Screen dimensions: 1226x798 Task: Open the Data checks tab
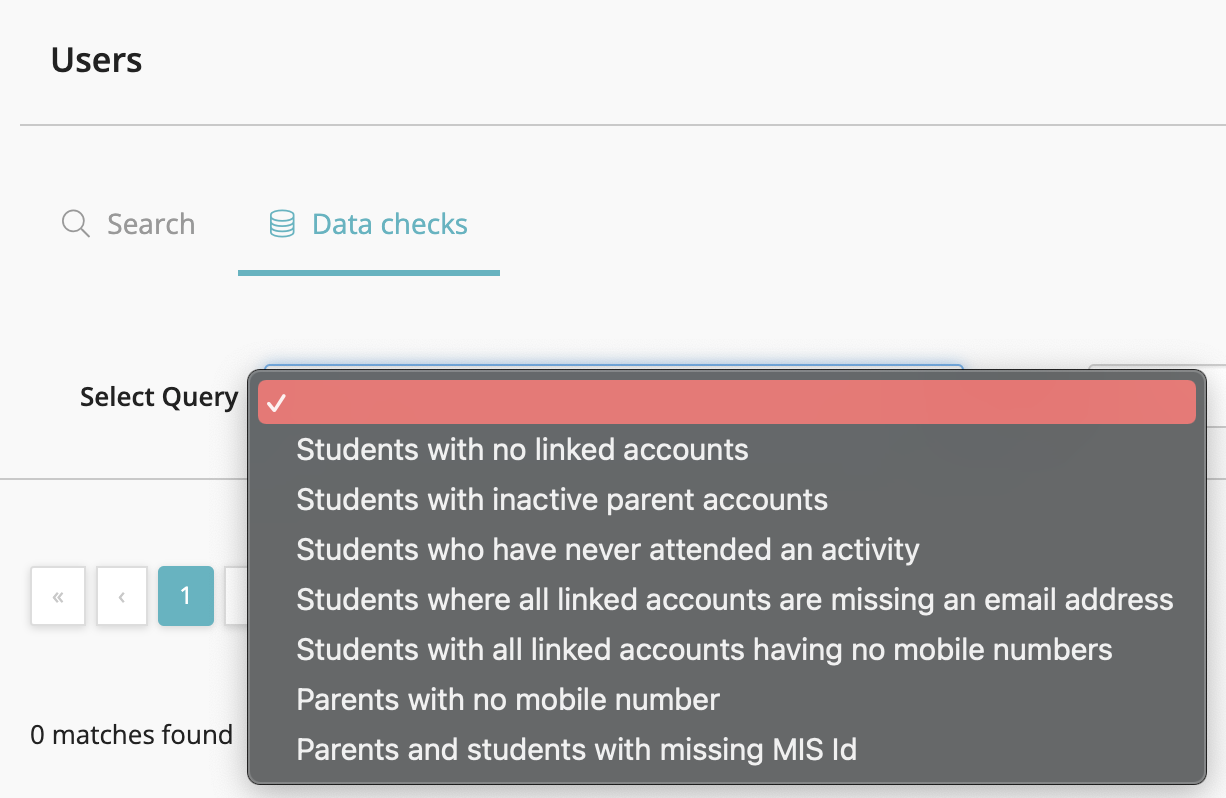[369, 224]
